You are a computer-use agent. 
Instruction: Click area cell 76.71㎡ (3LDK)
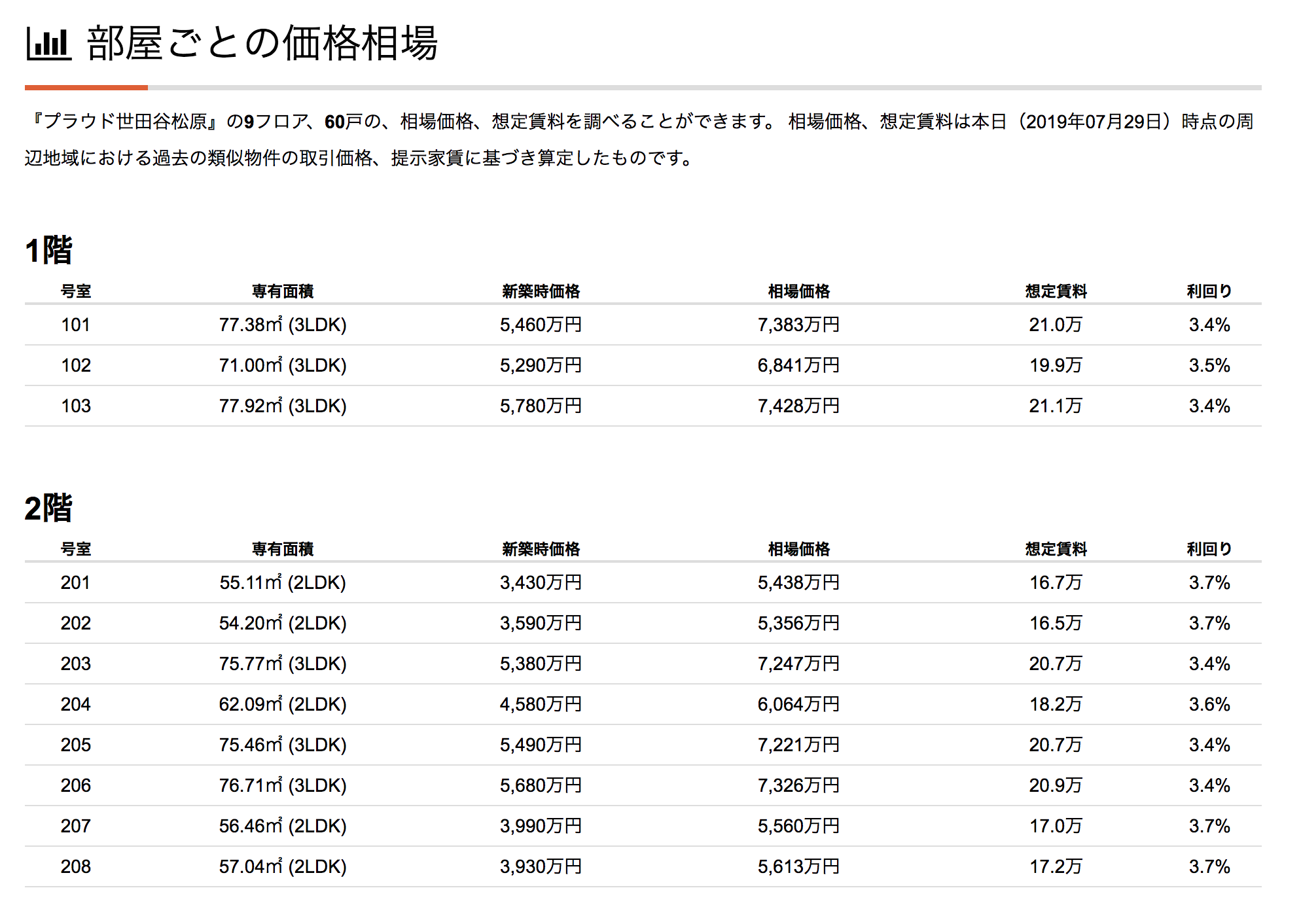[x=283, y=785]
